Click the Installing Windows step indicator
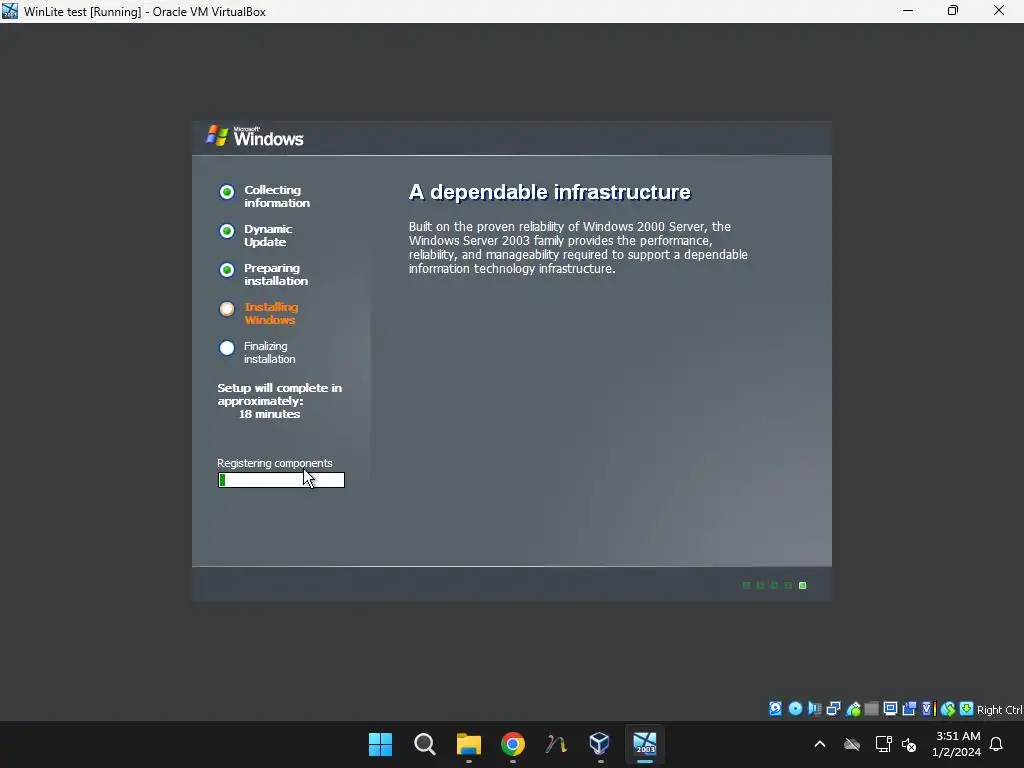The image size is (1024, 768). pos(227,309)
